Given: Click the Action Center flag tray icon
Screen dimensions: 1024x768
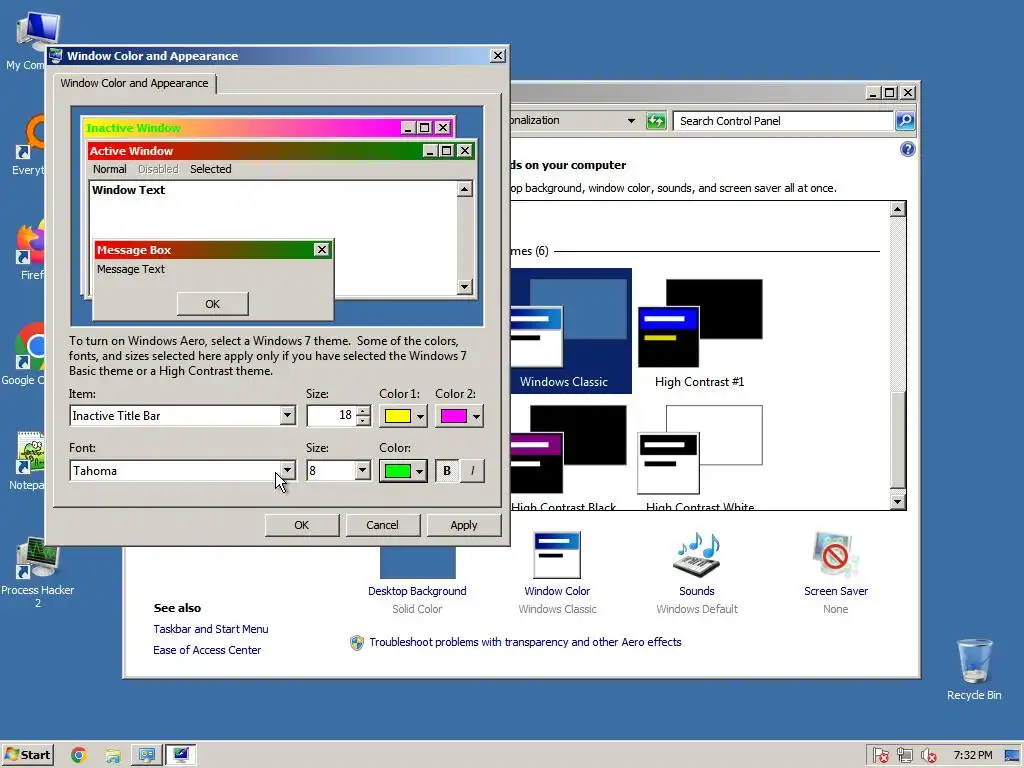Looking at the screenshot, I should coord(880,755).
